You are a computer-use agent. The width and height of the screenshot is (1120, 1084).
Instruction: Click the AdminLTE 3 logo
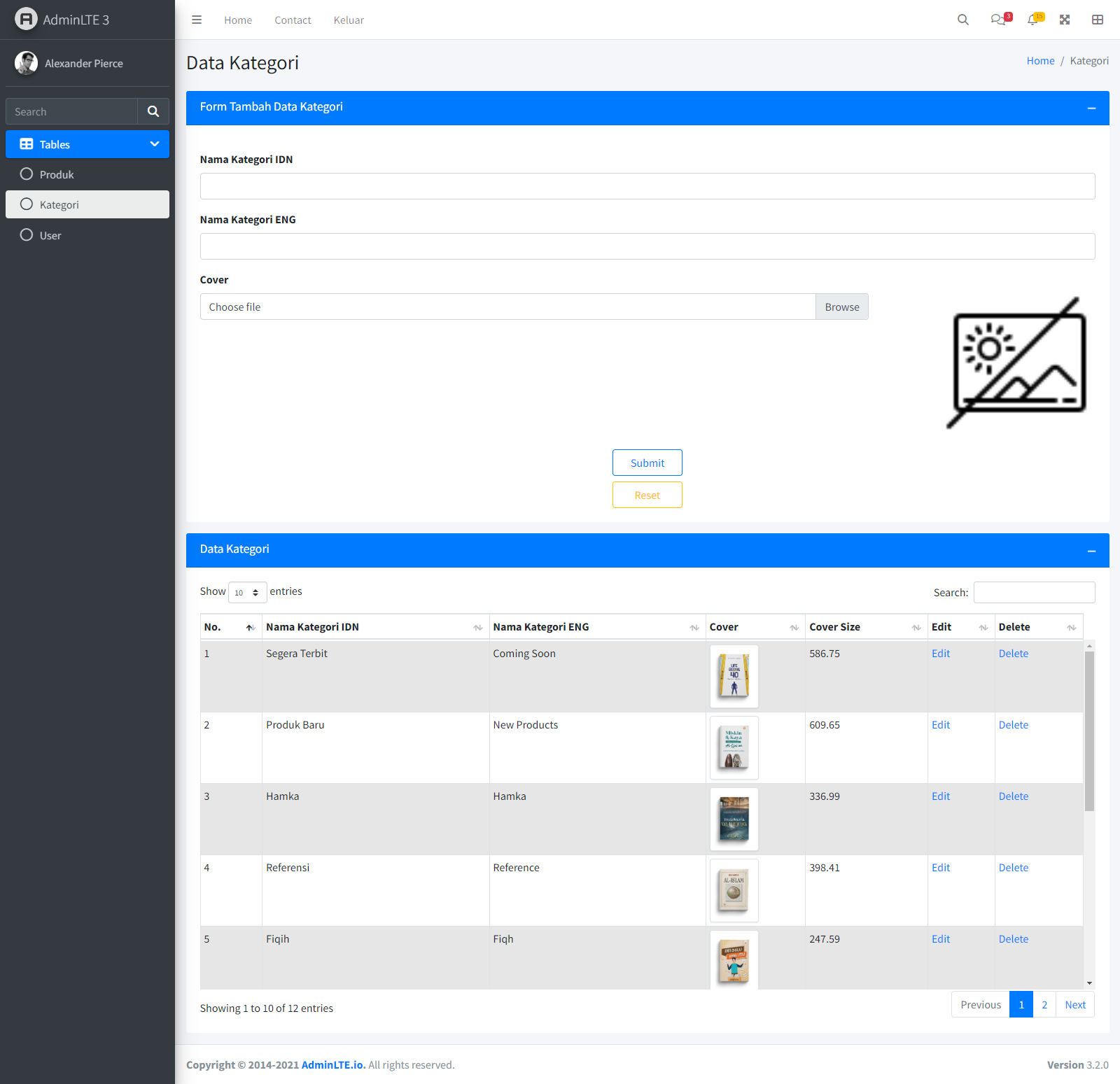coord(63,20)
